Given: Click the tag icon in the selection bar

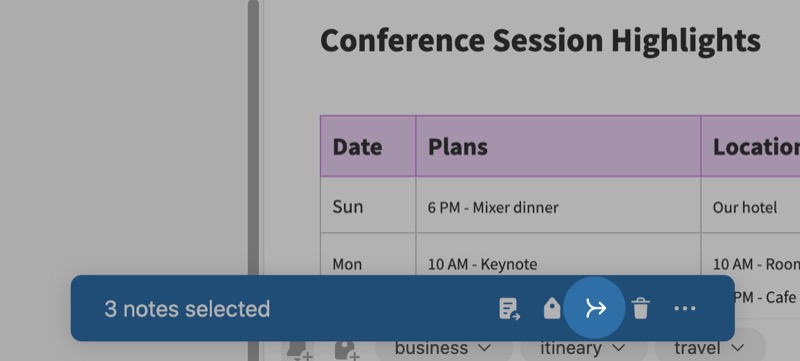Looking at the screenshot, I should point(552,309).
